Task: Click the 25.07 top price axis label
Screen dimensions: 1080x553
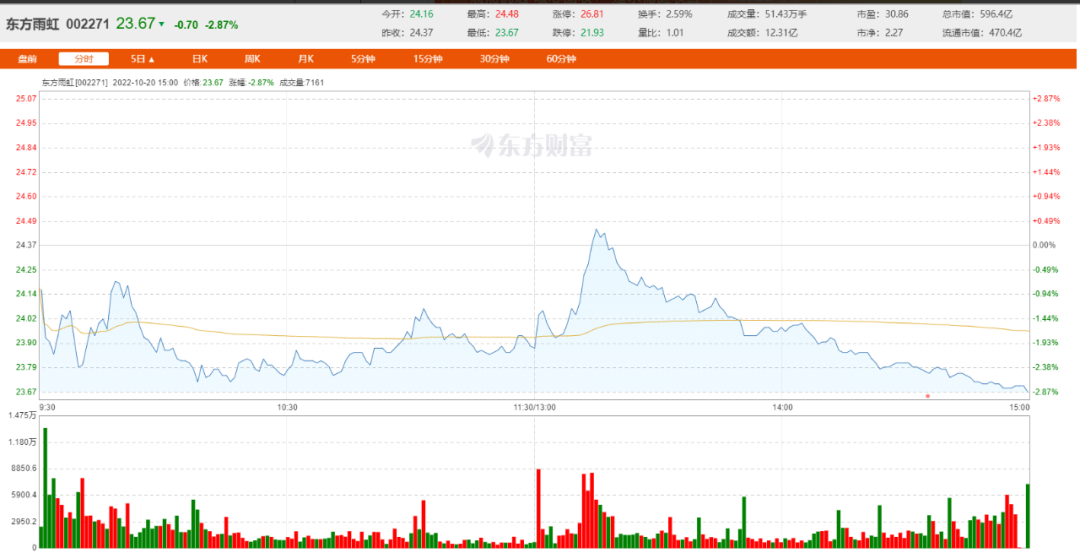Action: [25, 98]
